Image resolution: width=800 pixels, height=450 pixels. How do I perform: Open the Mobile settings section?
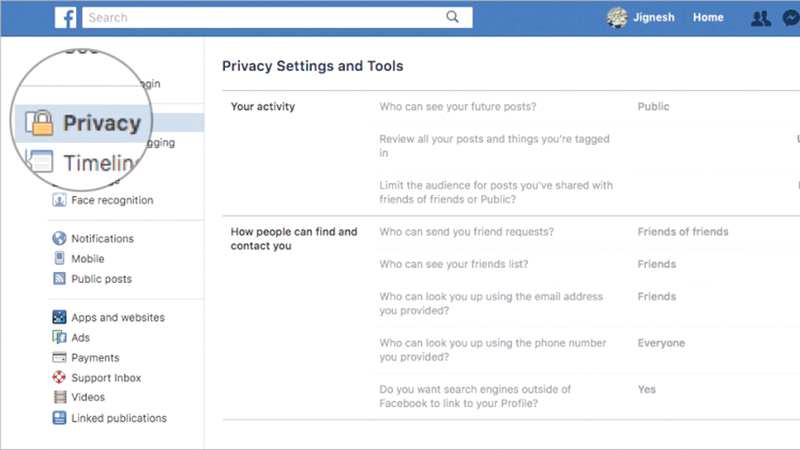87,259
